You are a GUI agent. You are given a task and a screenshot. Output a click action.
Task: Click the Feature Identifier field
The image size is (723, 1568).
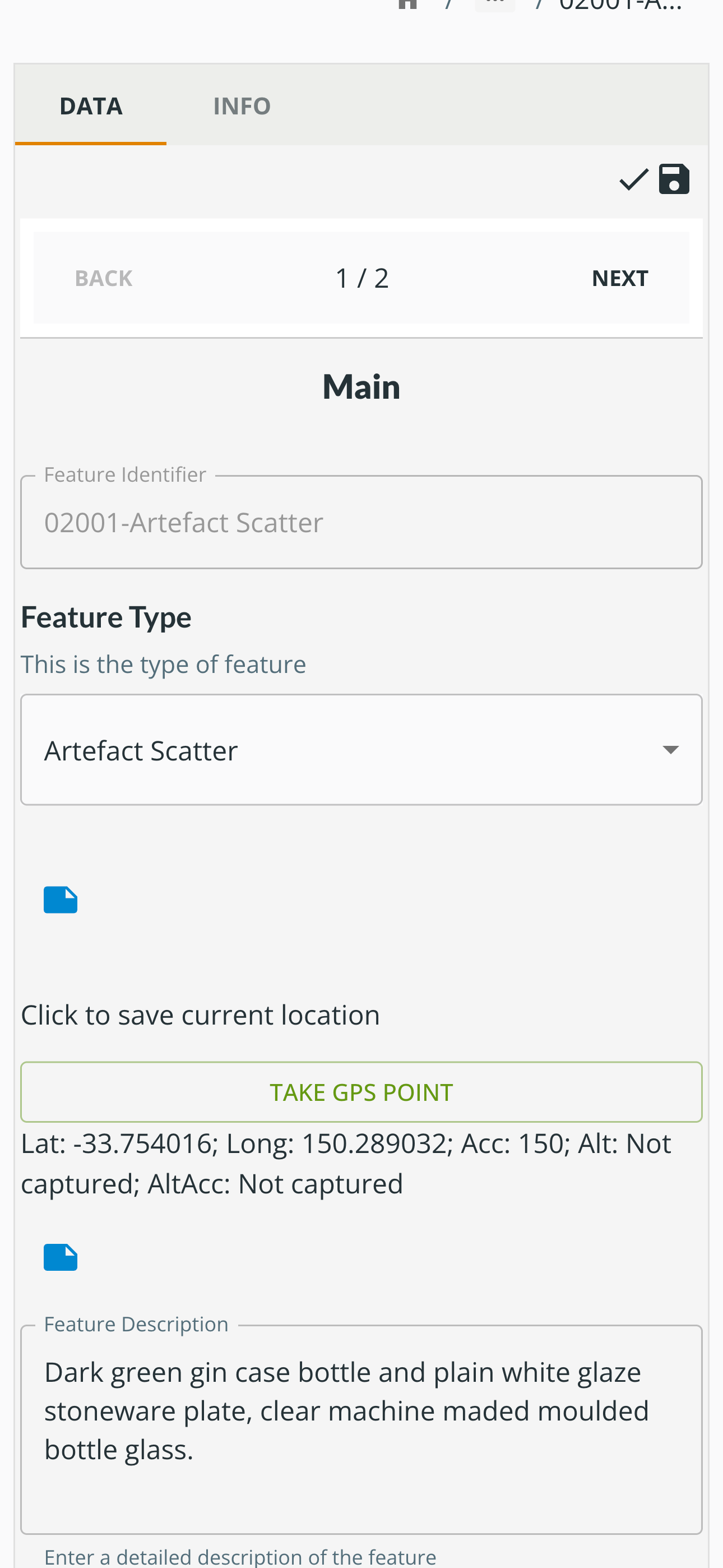point(361,522)
